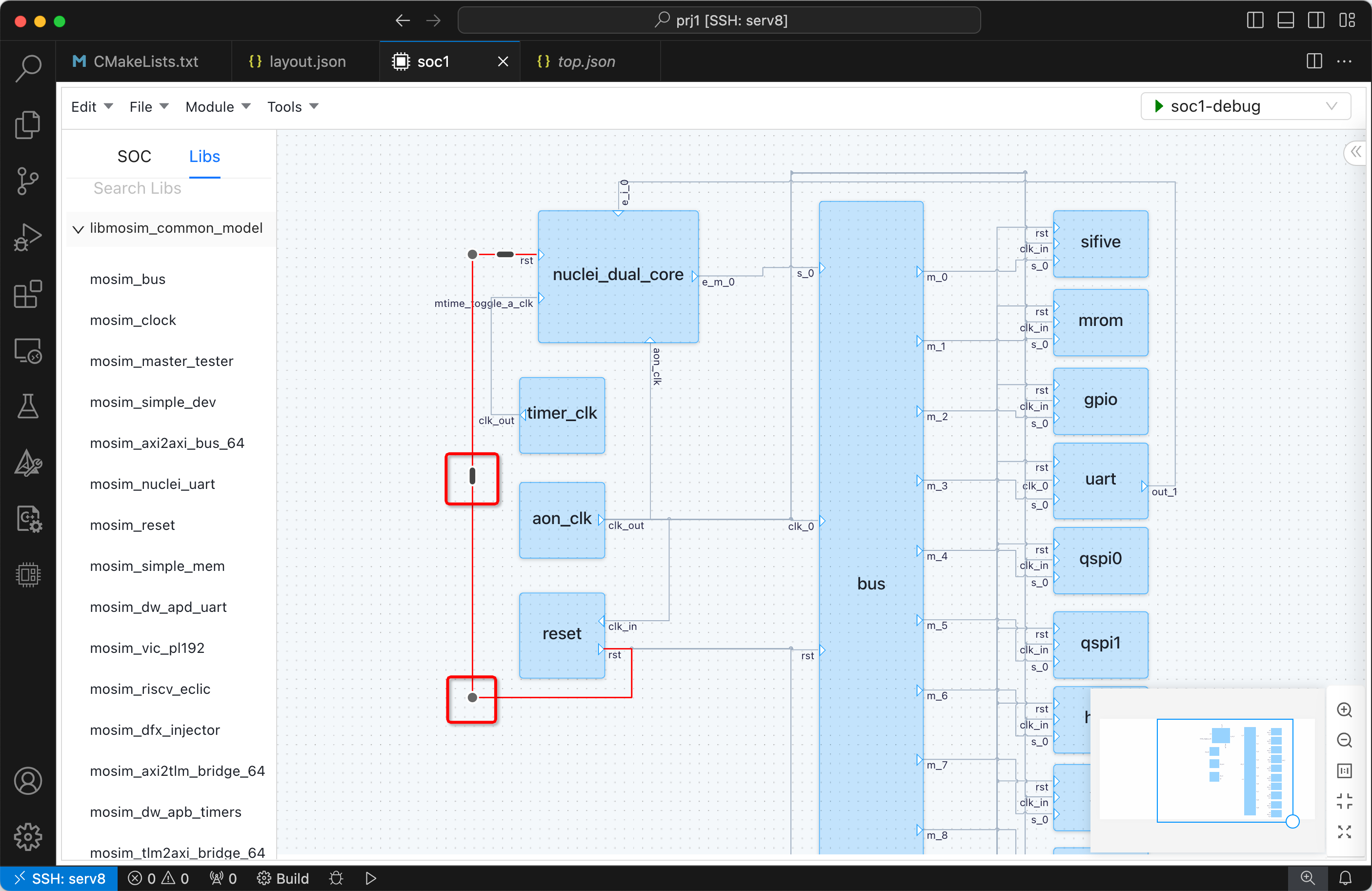1372x891 pixels.
Task: Select the Libs panel tab
Action: click(204, 156)
